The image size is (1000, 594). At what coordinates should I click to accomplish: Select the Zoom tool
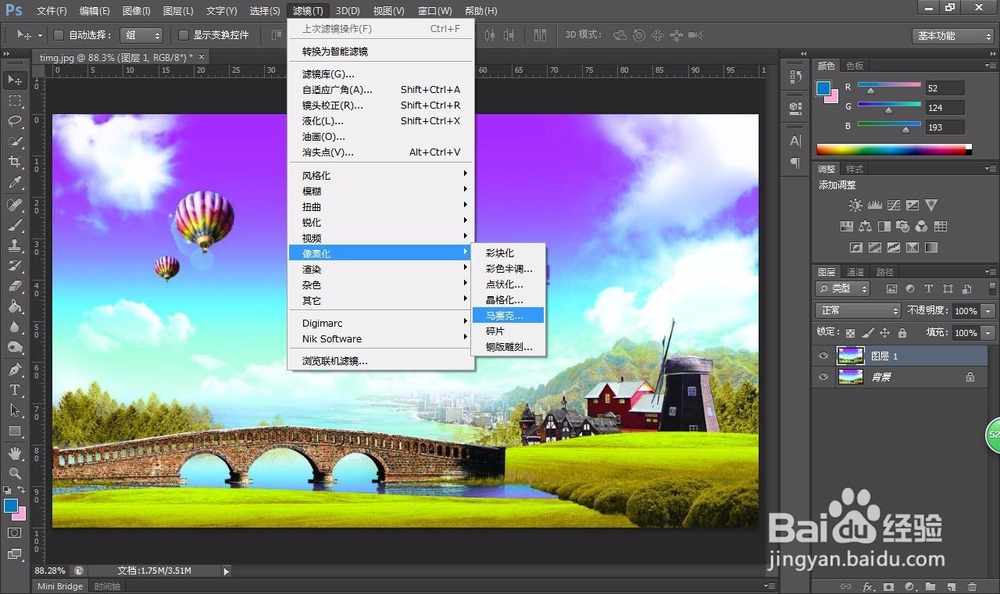(14, 473)
